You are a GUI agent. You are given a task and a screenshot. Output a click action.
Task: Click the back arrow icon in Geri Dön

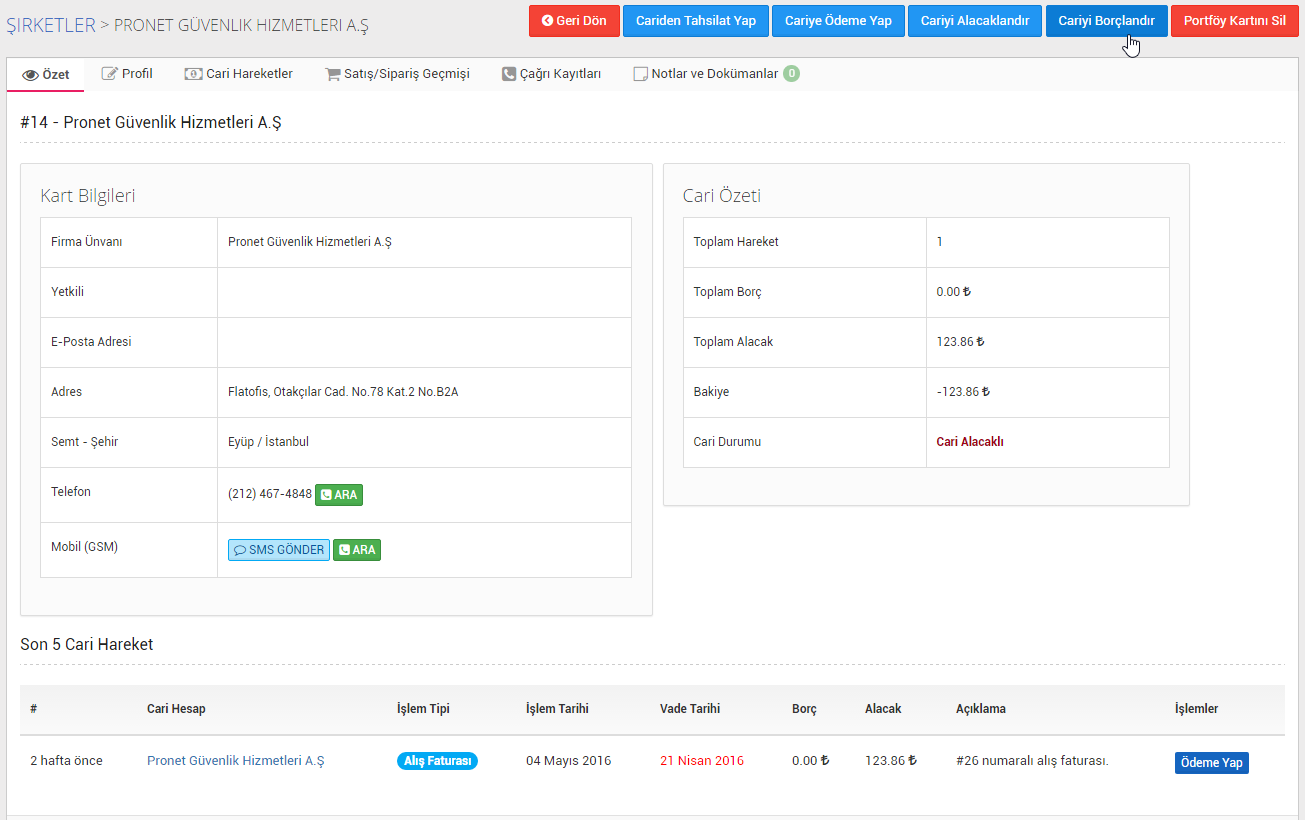tap(547, 21)
